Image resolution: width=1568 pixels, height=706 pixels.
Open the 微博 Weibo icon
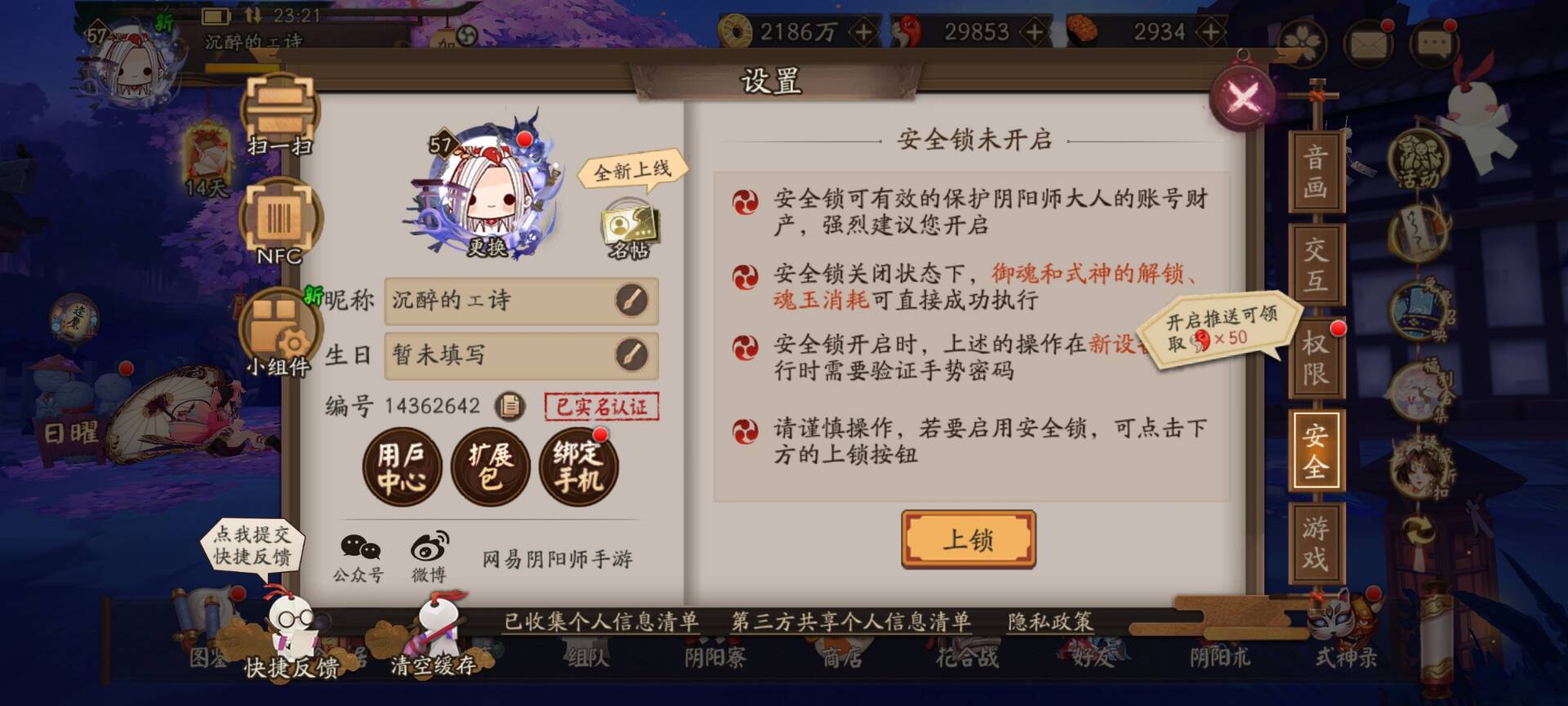click(x=429, y=558)
